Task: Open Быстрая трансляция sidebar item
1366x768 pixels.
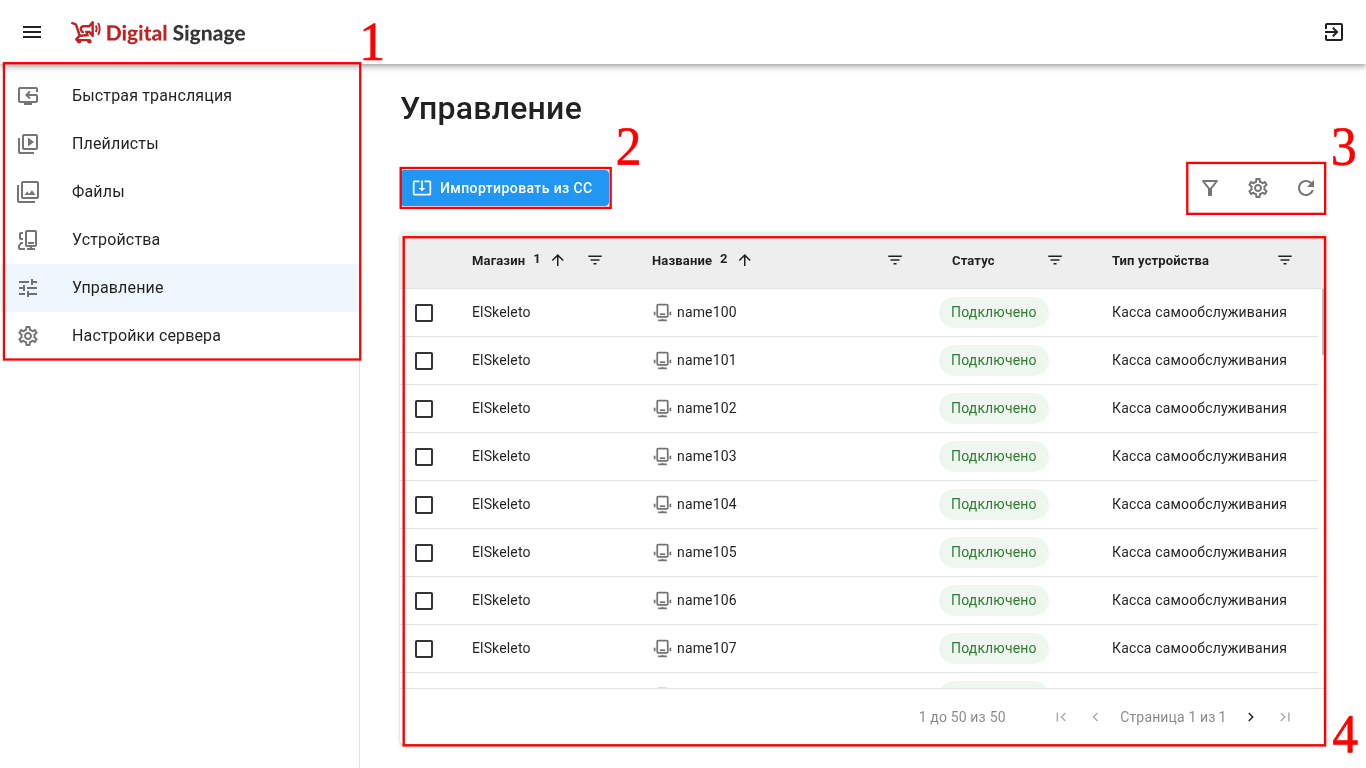Action: (x=151, y=96)
